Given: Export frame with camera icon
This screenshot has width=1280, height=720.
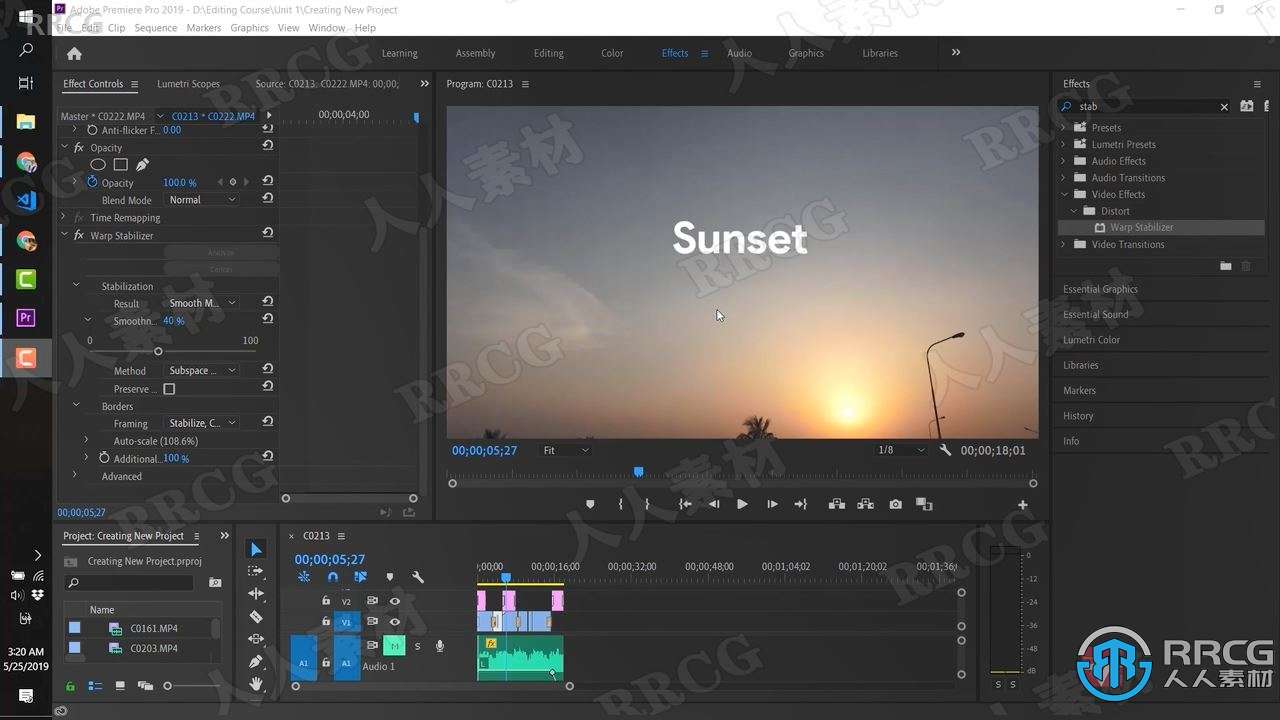Looking at the screenshot, I should (x=895, y=505).
